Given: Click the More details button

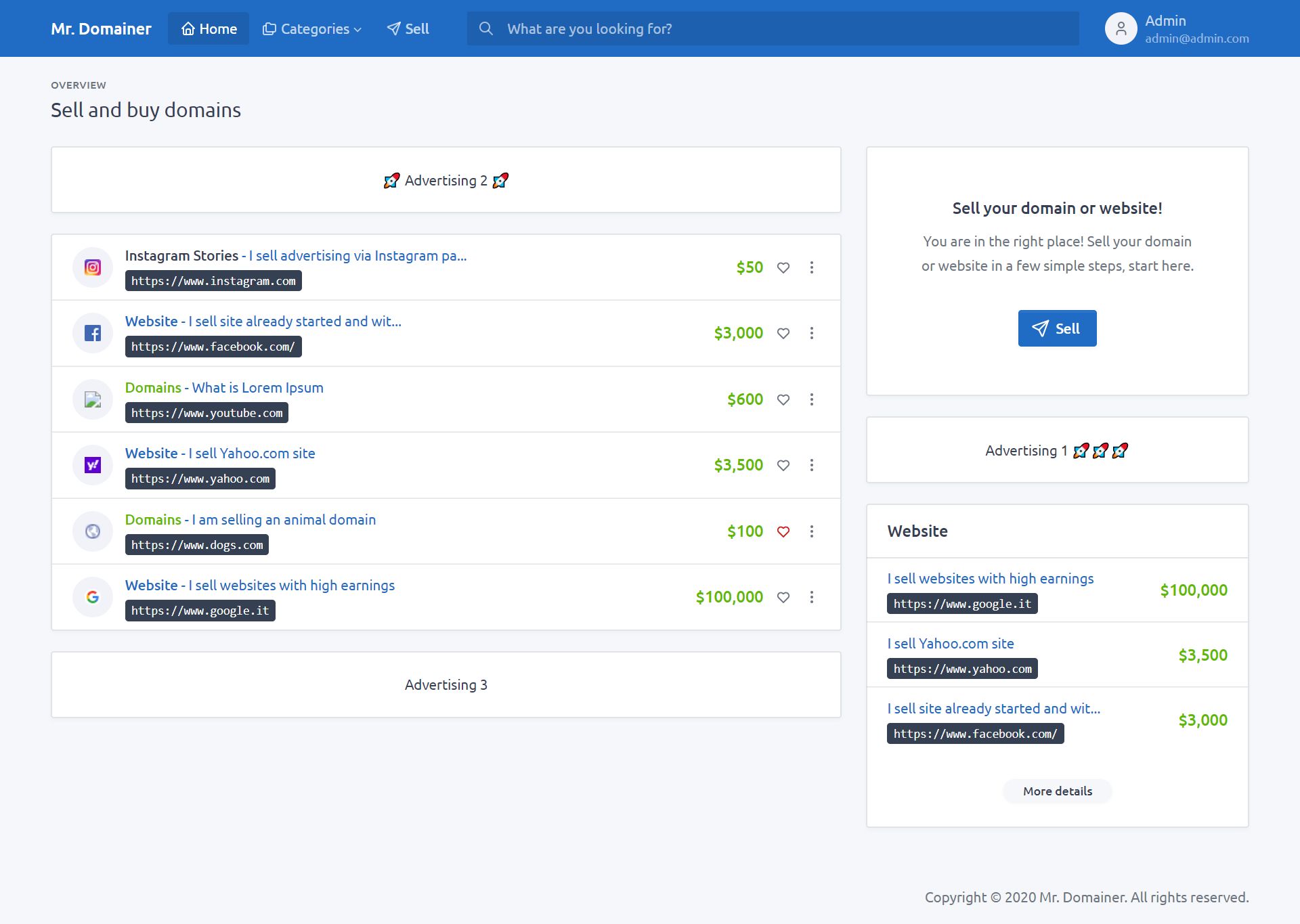Looking at the screenshot, I should pyautogui.click(x=1057, y=791).
